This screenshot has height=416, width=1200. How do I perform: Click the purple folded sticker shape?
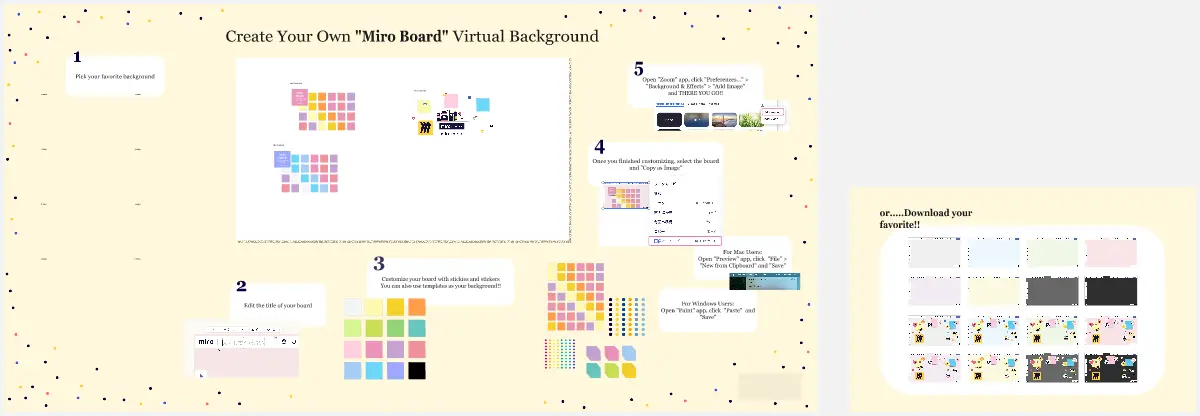tap(594, 353)
